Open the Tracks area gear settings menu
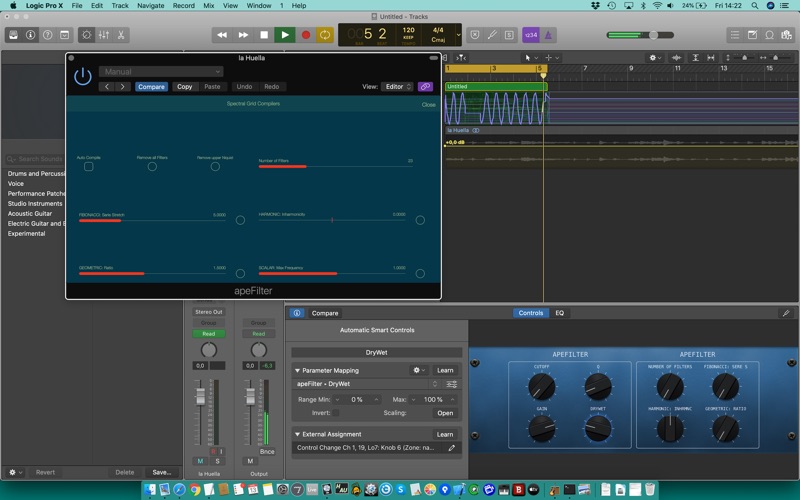 [655, 58]
